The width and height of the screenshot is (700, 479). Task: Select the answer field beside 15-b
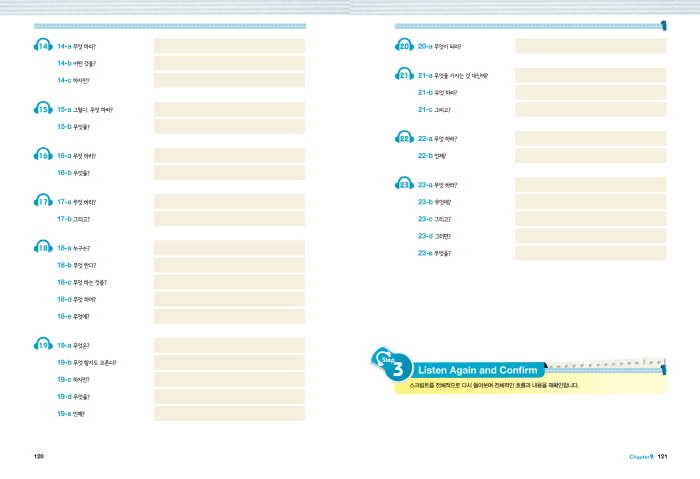[x=229, y=127]
